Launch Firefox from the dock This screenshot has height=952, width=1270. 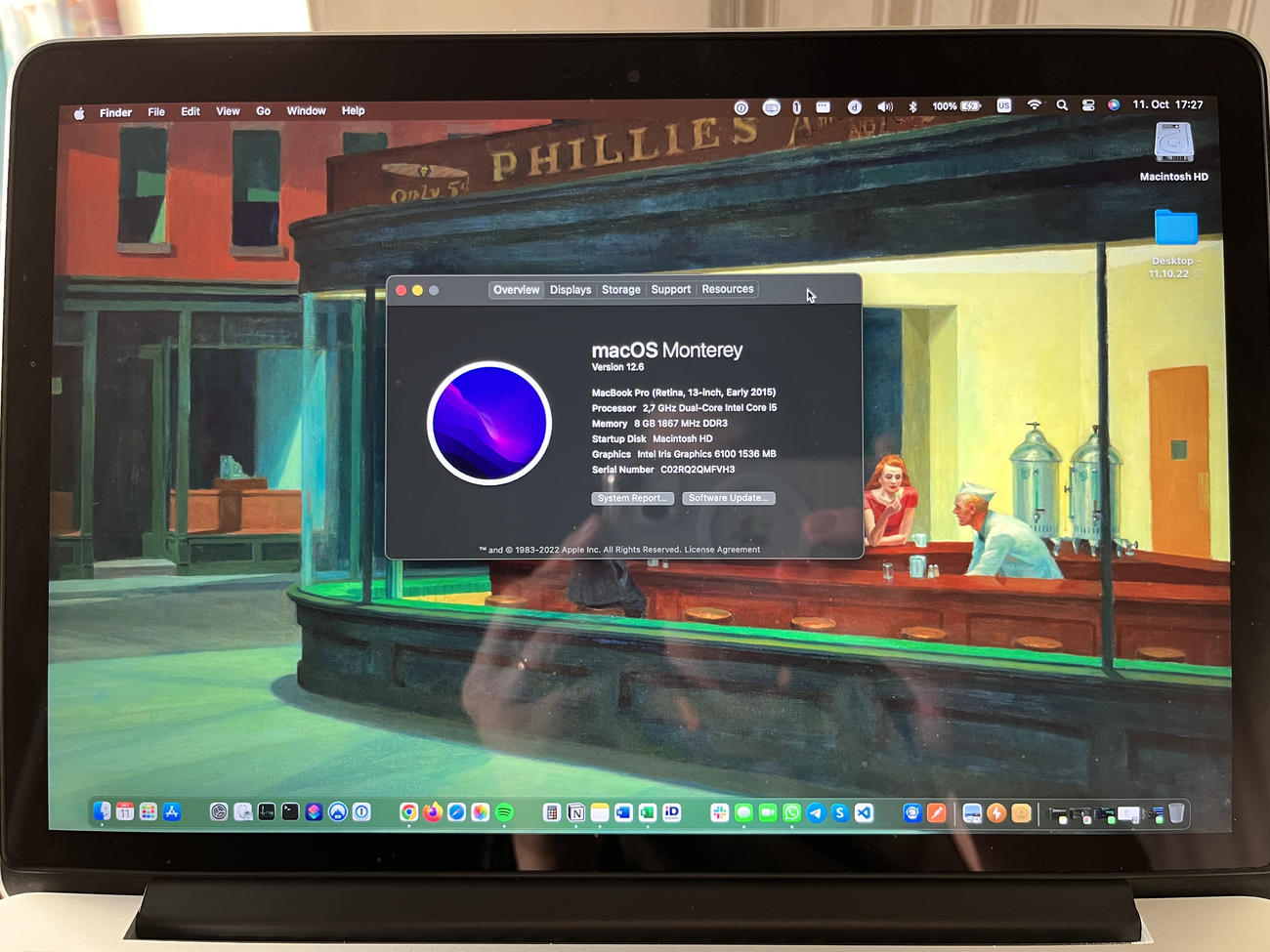[433, 811]
